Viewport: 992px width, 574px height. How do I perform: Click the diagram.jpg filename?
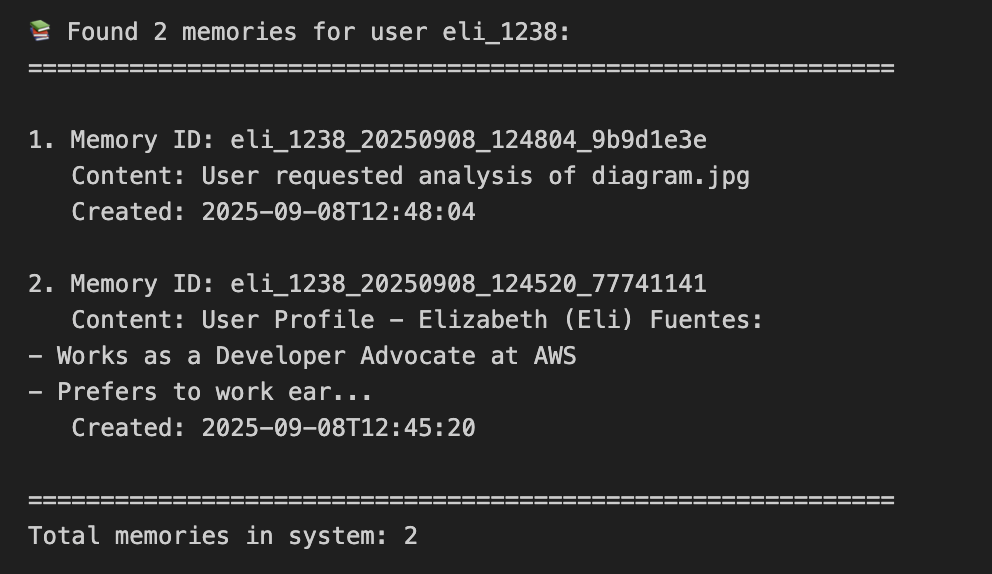[x=670, y=176]
